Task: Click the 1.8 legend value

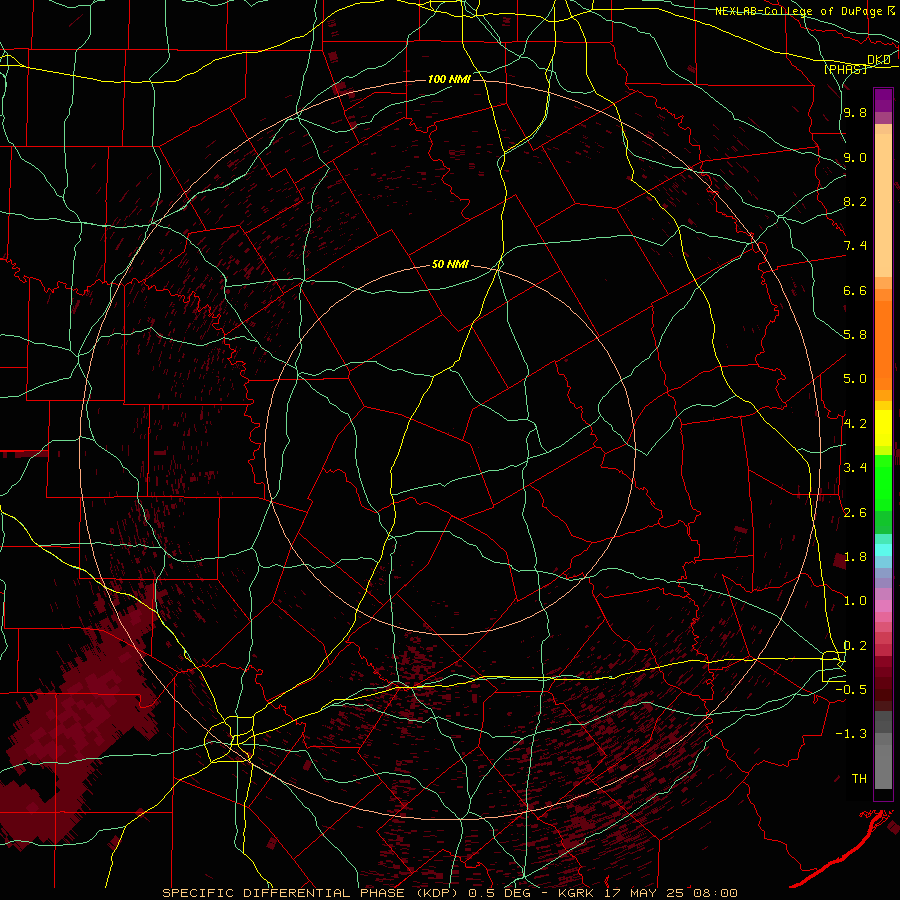Action: tap(855, 557)
